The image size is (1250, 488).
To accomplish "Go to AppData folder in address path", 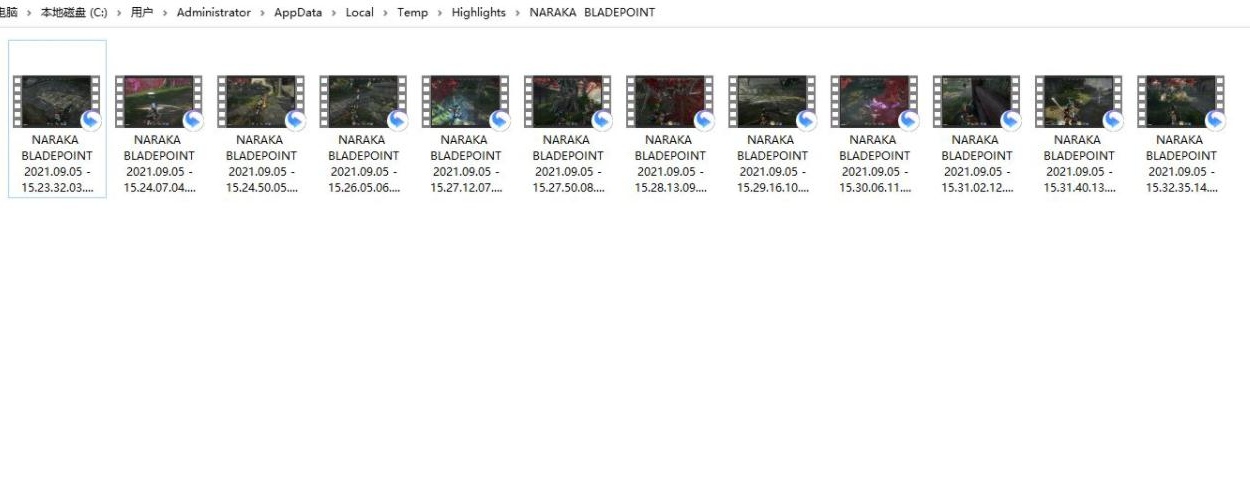I will pos(298,12).
